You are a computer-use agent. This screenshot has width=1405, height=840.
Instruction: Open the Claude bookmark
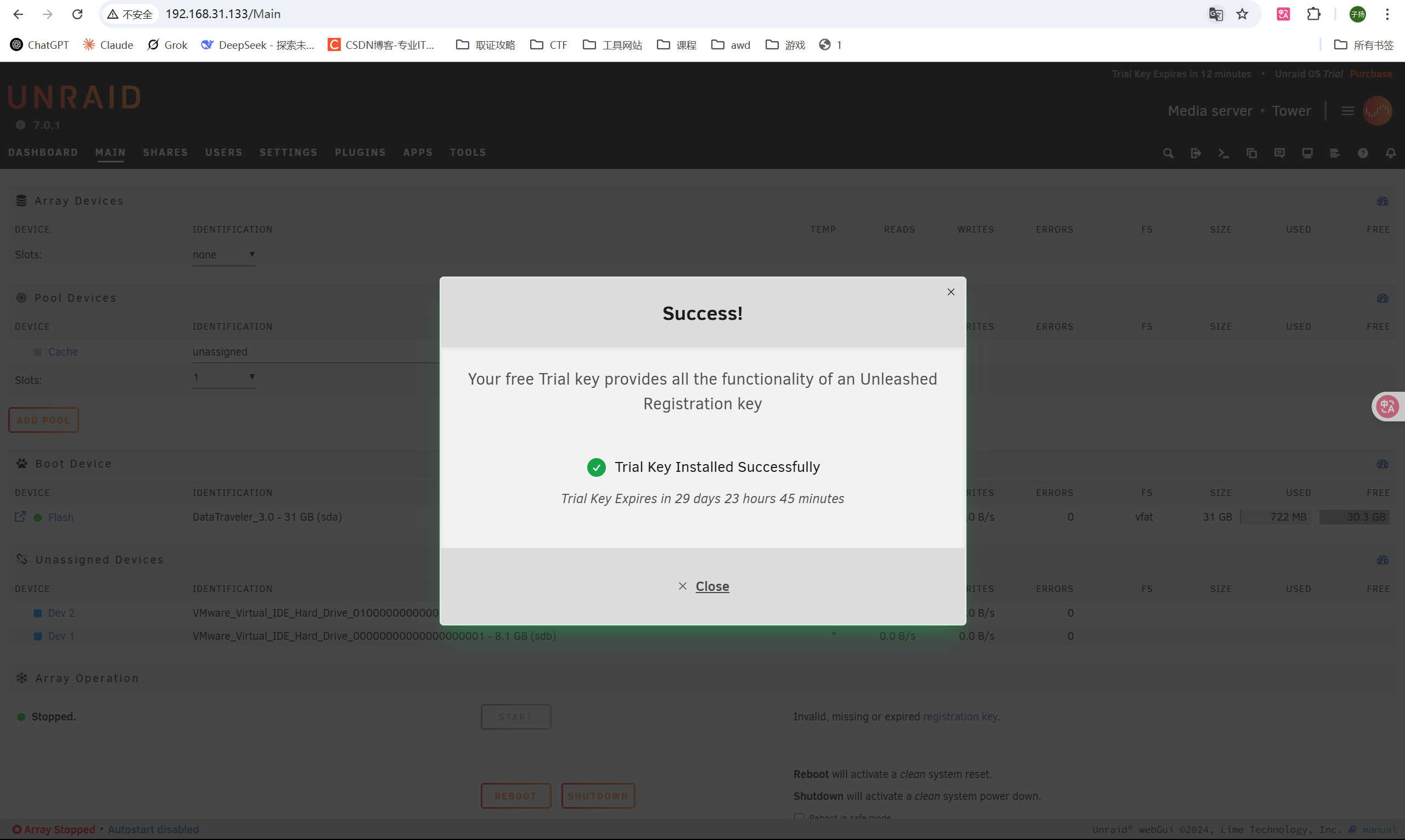click(x=108, y=45)
